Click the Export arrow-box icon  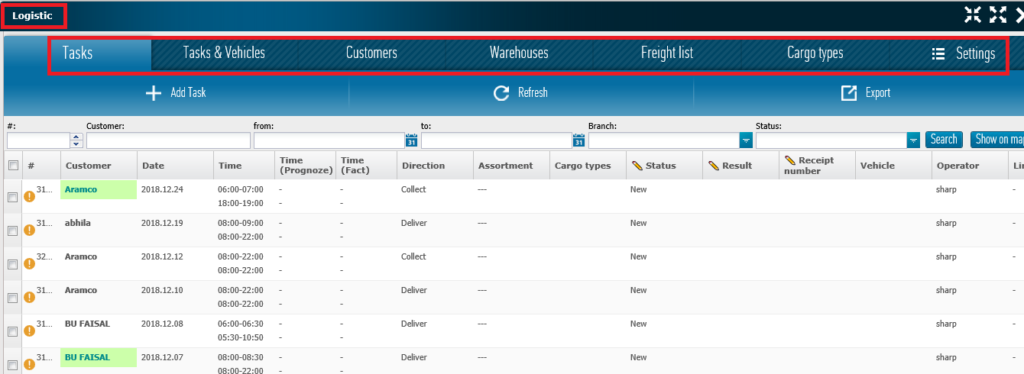coord(848,93)
